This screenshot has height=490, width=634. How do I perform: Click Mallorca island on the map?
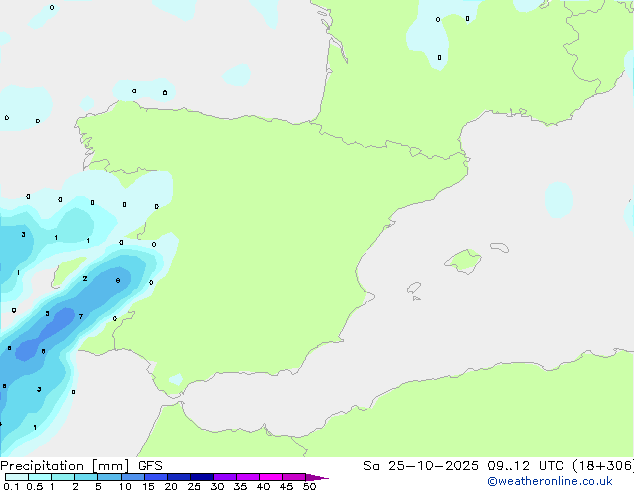(464, 261)
